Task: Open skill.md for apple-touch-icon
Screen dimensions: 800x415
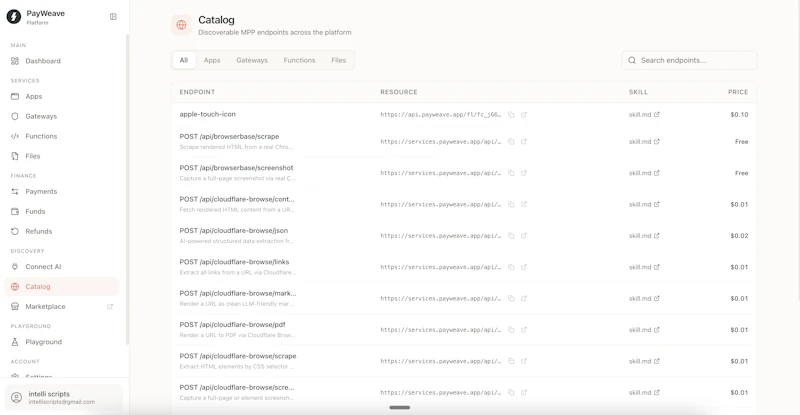Action: coord(644,115)
